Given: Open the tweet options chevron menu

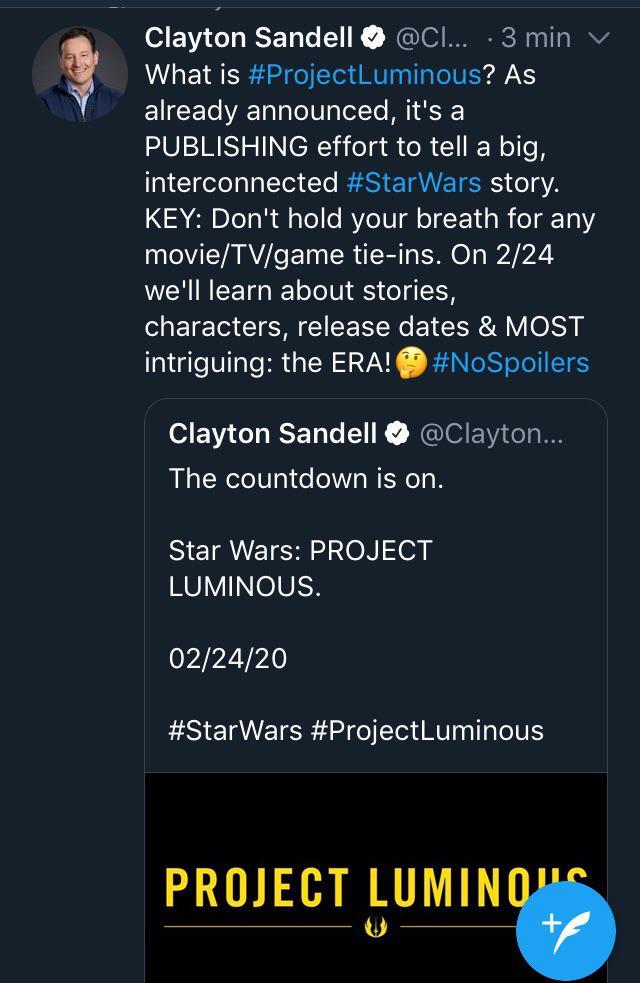Looking at the screenshot, I should coord(600,38).
